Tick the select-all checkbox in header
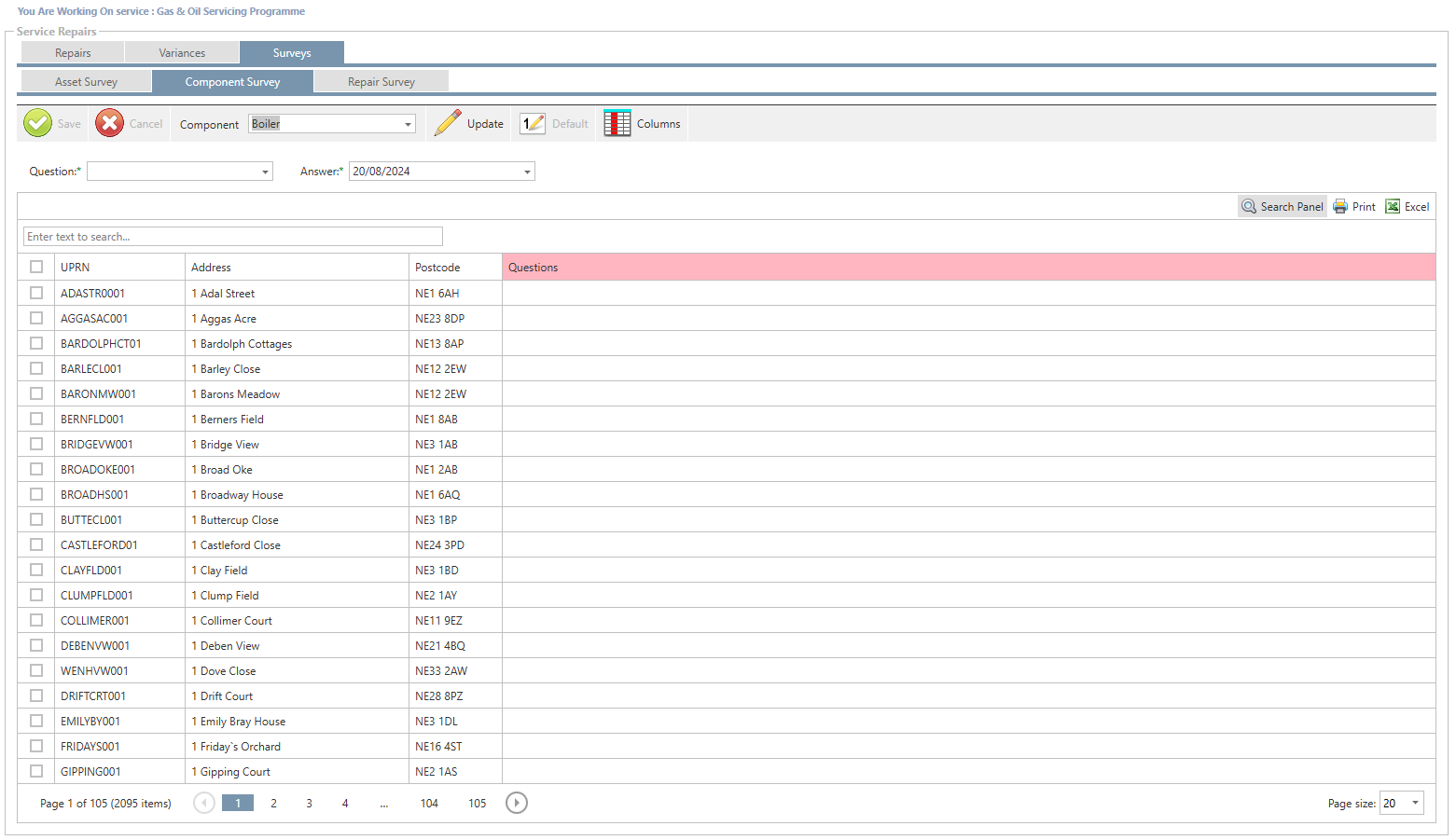1456x840 pixels. click(36, 267)
